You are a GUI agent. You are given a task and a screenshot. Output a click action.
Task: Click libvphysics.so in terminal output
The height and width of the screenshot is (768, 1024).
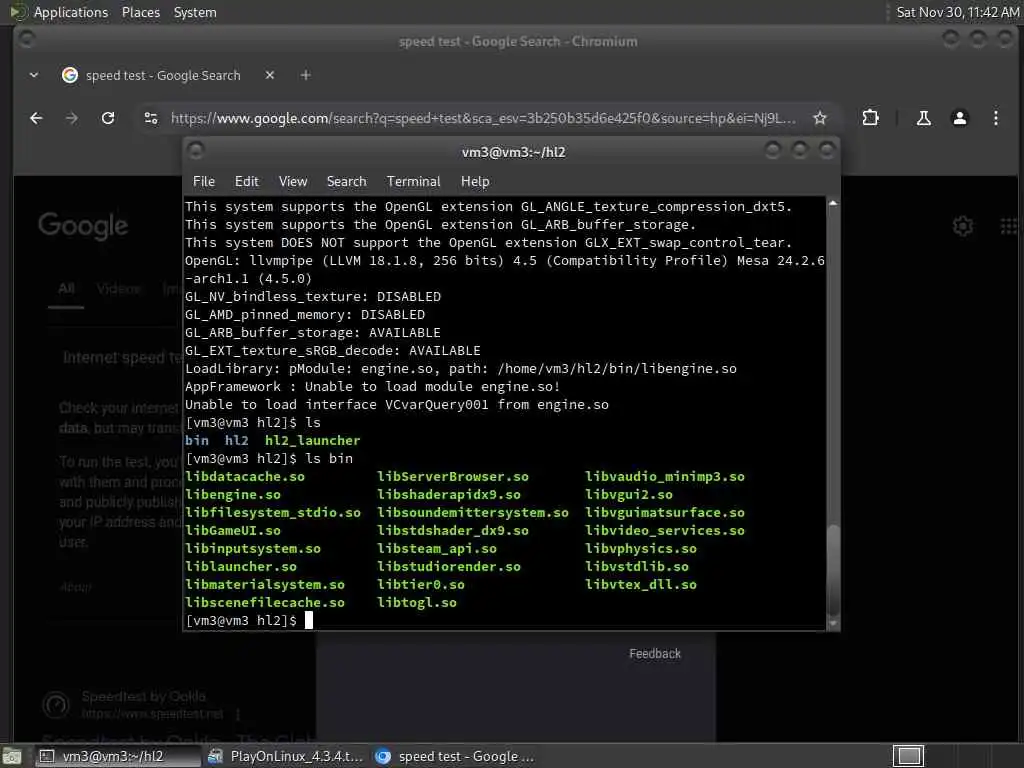[x=641, y=549]
